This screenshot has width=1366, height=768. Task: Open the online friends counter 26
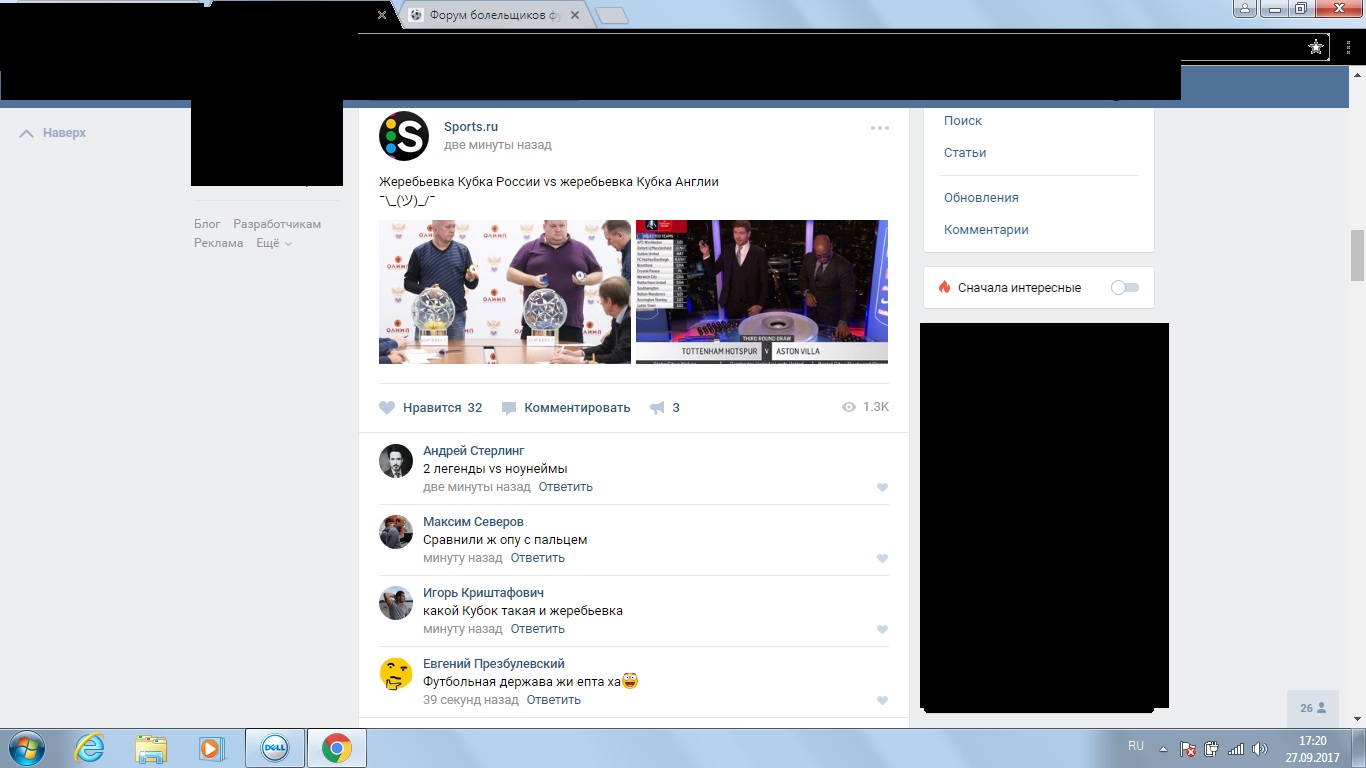pos(1313,708)
